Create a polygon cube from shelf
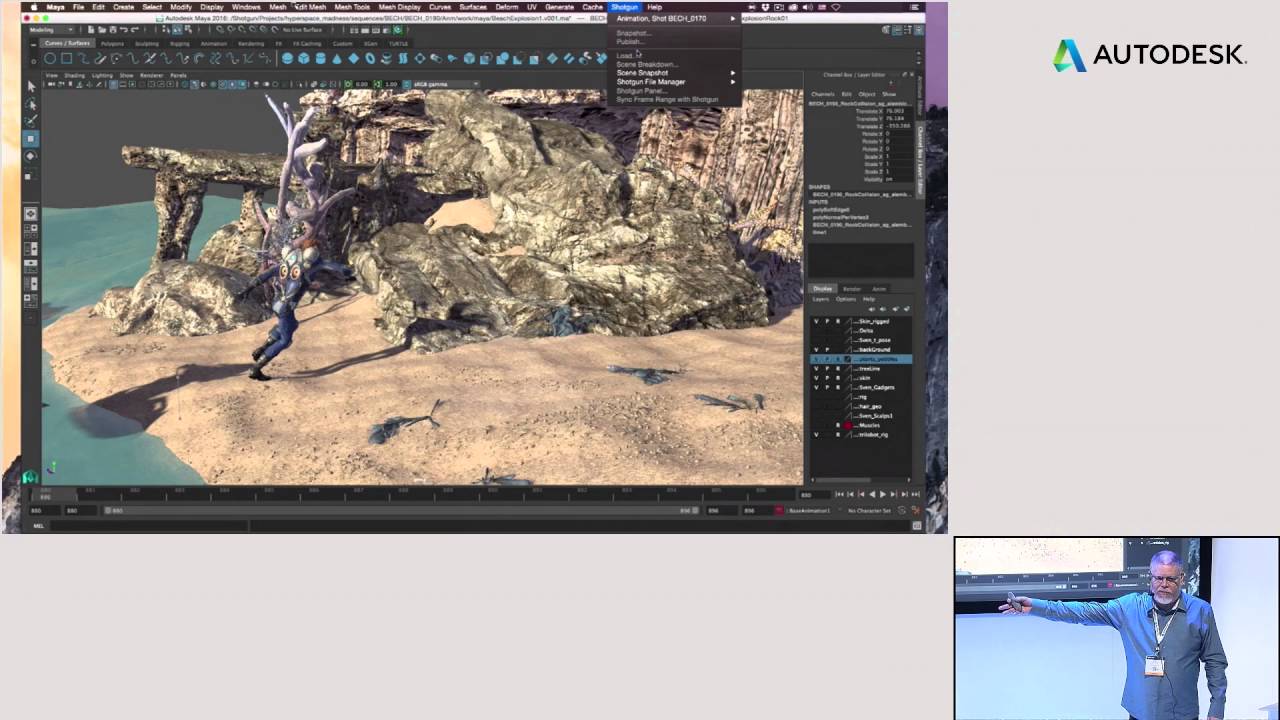 click(304, 59)
